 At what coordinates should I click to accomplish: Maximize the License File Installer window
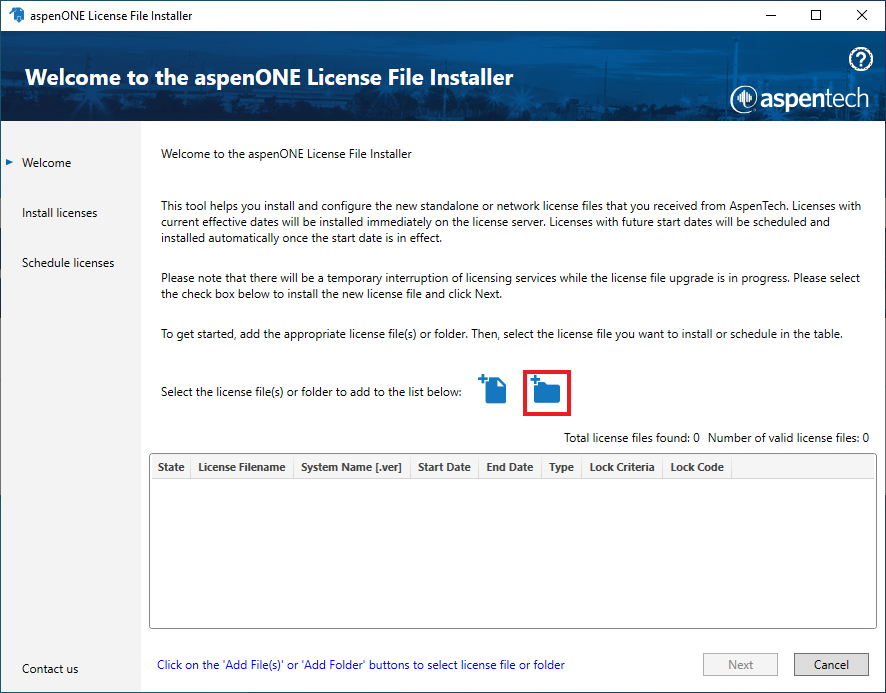point(816,15)
